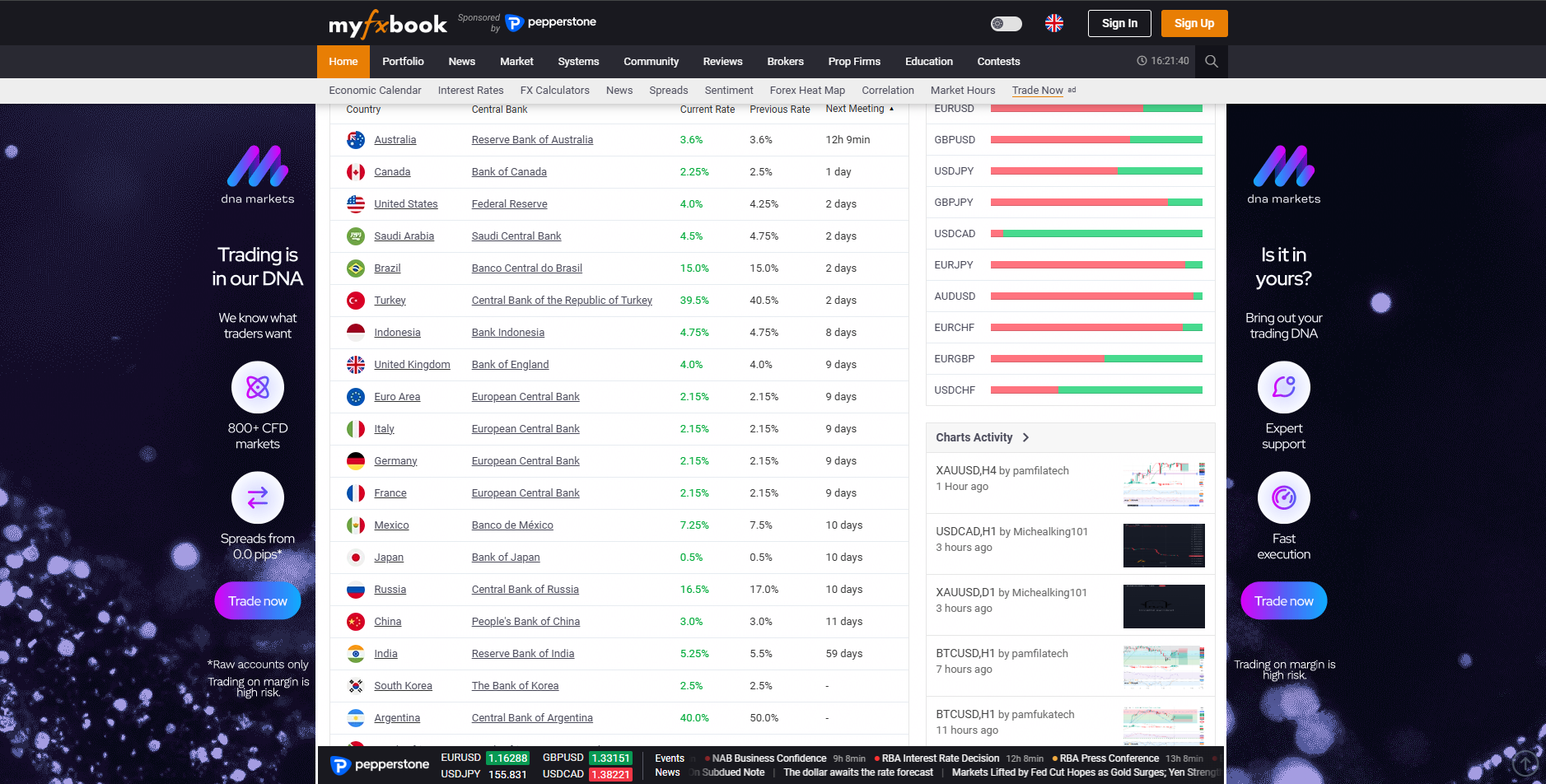Open the Market menu
The width and height of the screenshot is (1546, 784).
[516, 62]
